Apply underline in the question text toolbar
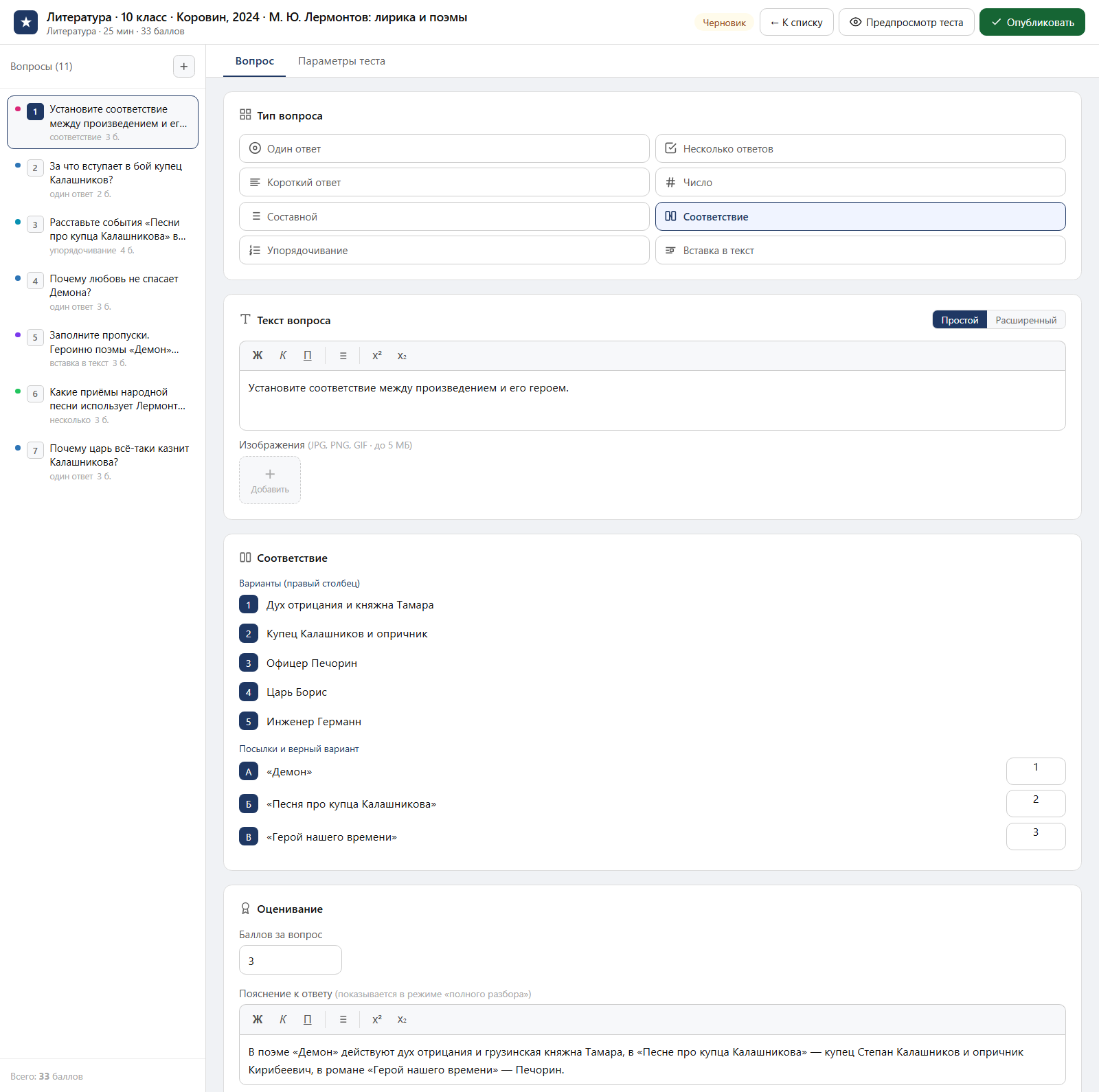The width and height of the screenshot is (1099, 1092). (x=308, y=356)
